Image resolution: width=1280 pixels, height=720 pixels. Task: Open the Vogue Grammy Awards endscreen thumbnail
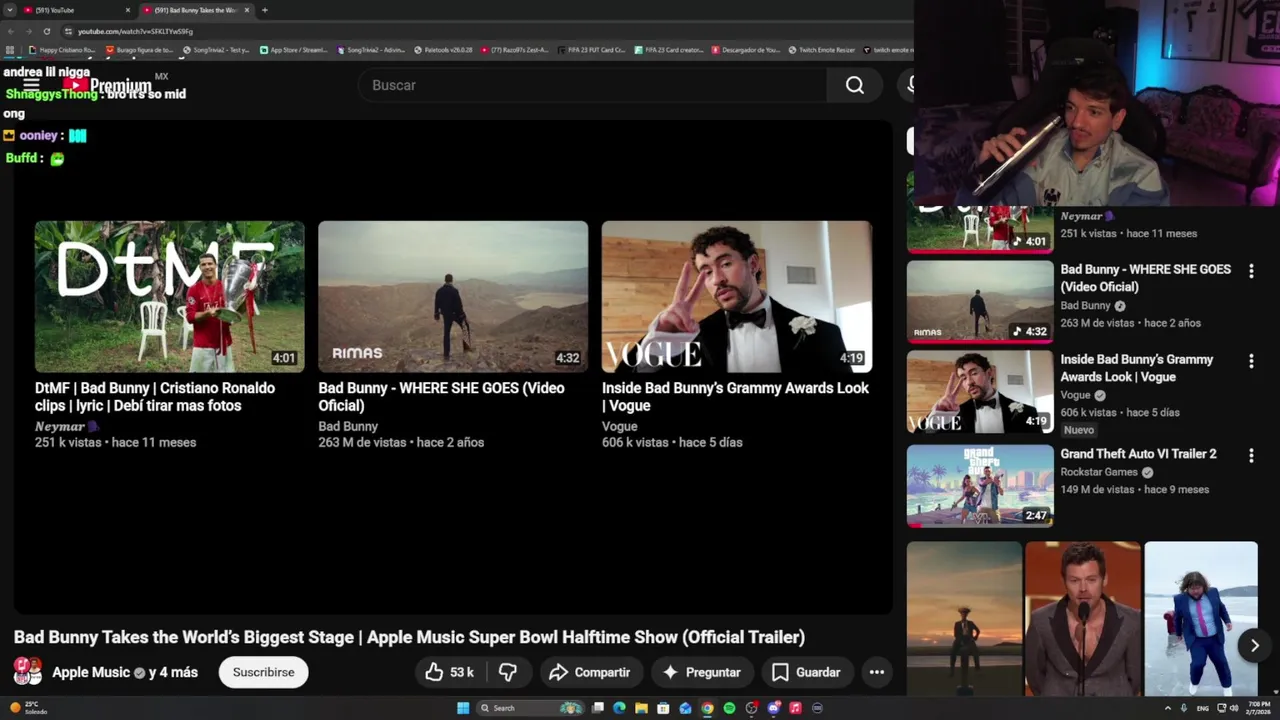click(x=737, y=296)
